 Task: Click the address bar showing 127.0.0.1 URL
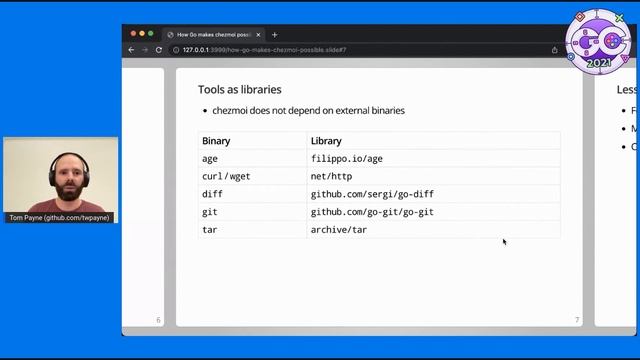359,50
